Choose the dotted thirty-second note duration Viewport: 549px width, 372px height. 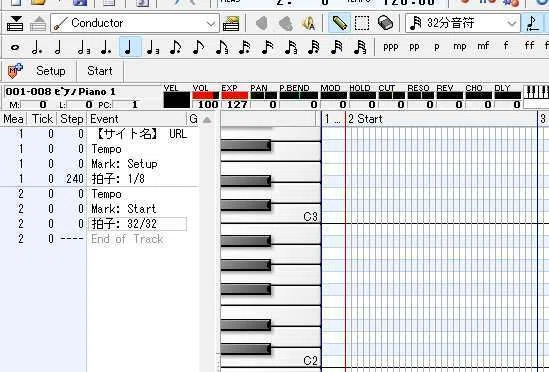click(313, 47)
